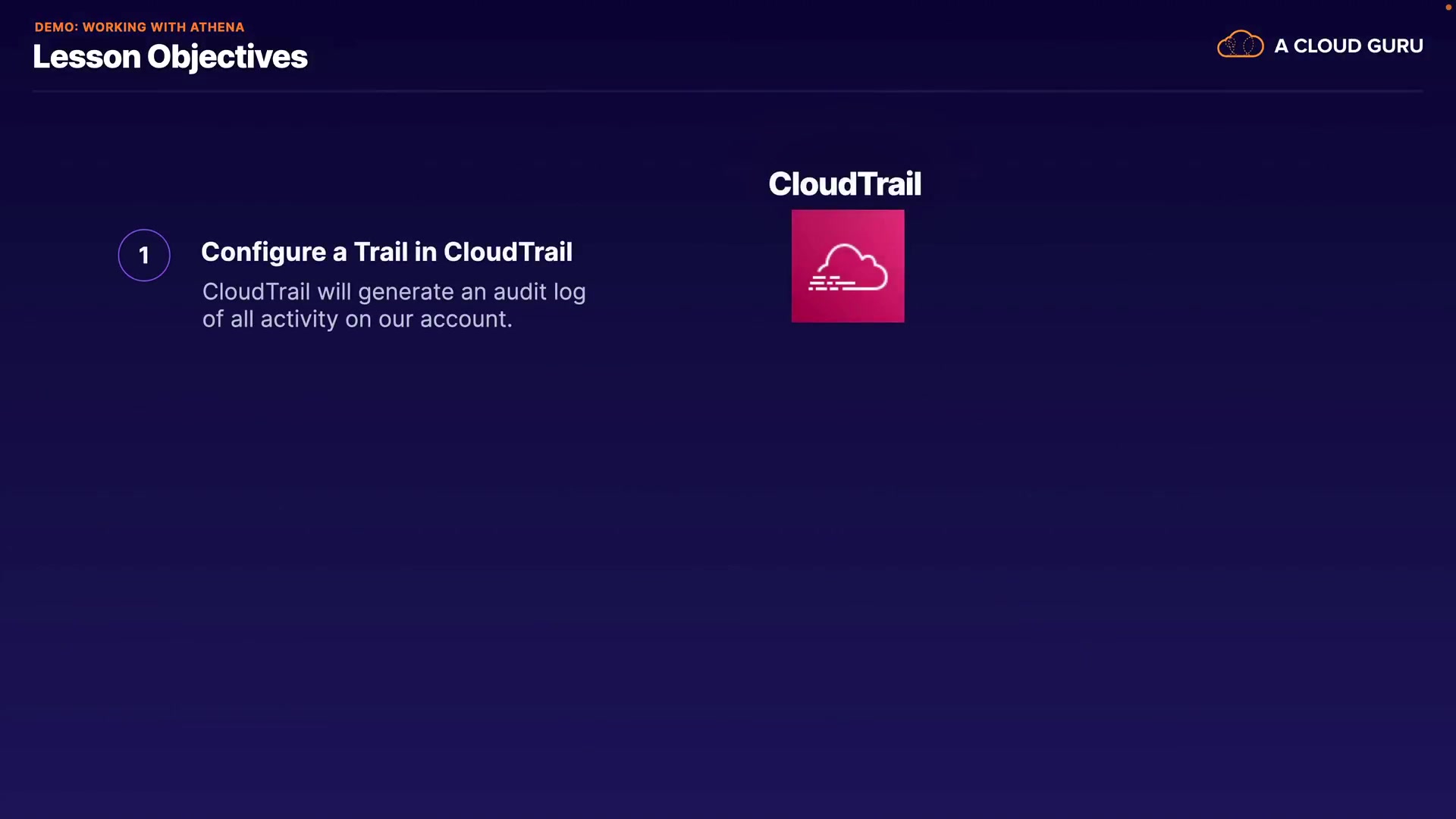
Task: Click the 'CloudTrail' heading above the icon
Action: tap(845, 184)
